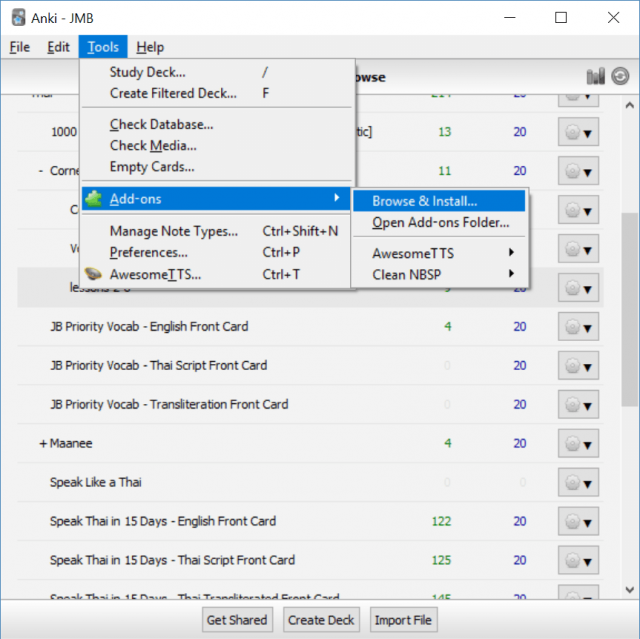
Task: Close the open Tools menu
Action: tap(103, 47)
